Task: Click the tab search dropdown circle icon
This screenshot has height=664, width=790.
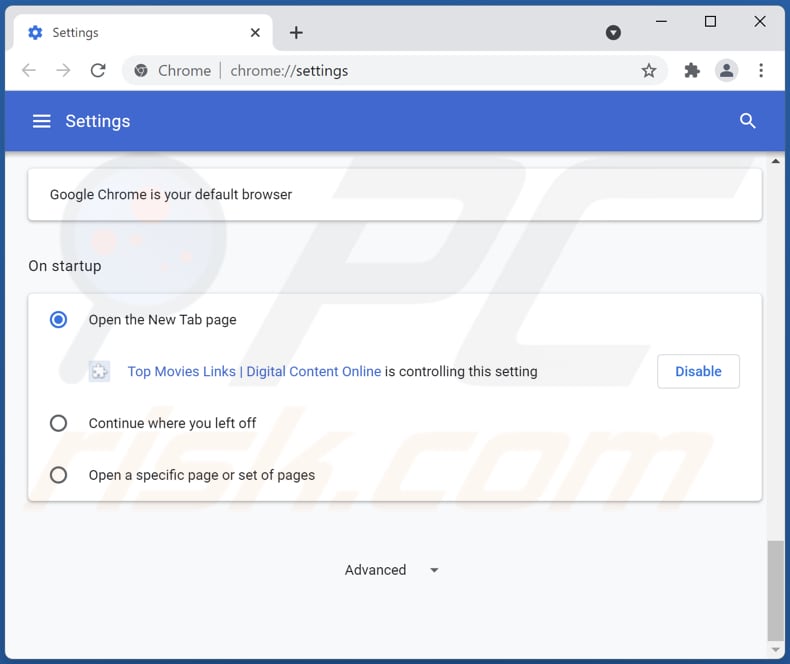Action: tap(613, 33)
